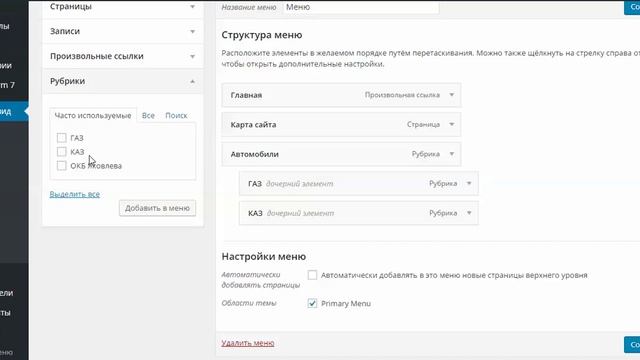This screenshot has width=640, height=360.
Task: Select the Главная menu item bar
Action: (x=341, y=95)
